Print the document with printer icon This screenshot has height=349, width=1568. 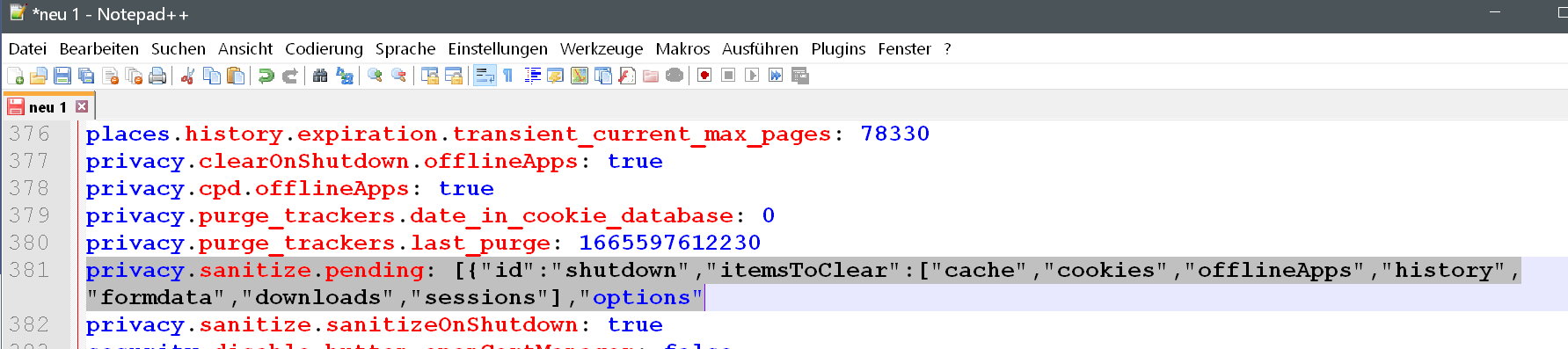click(x=157, y=76)
